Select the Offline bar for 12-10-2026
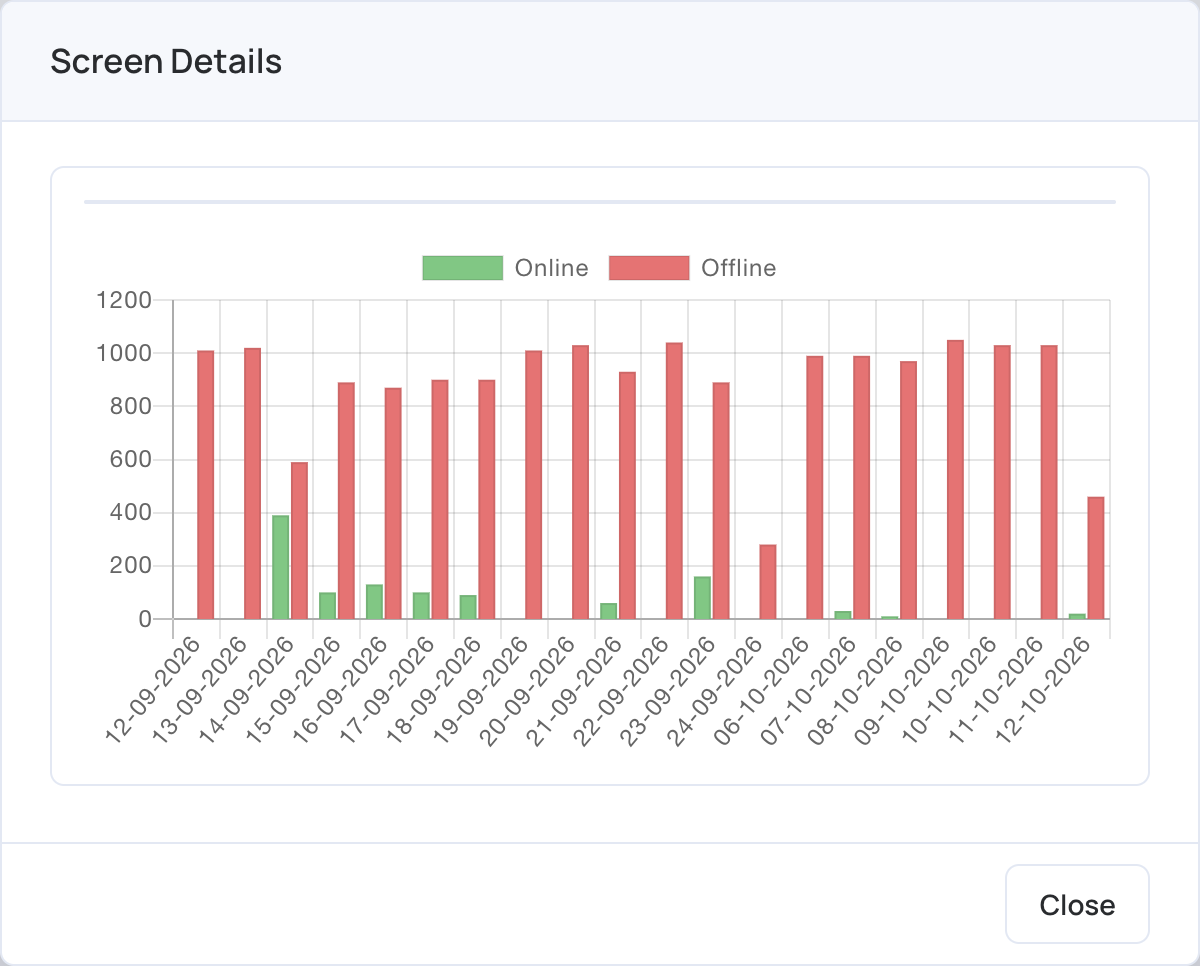Viewport: 1200px width, 966px height. (x=1096, y=558)
